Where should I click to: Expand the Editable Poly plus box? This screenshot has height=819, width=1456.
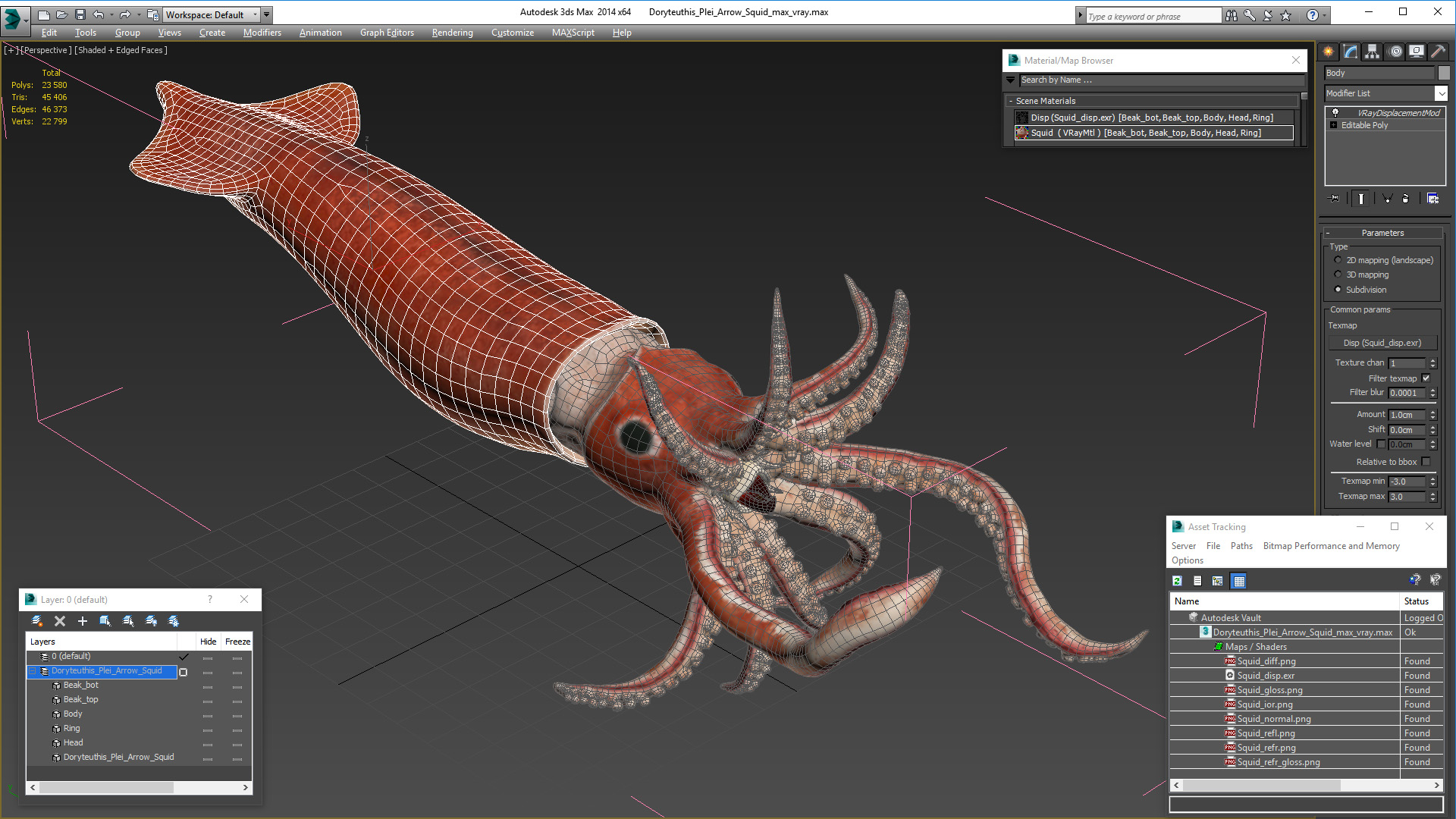pos(1333,125)
